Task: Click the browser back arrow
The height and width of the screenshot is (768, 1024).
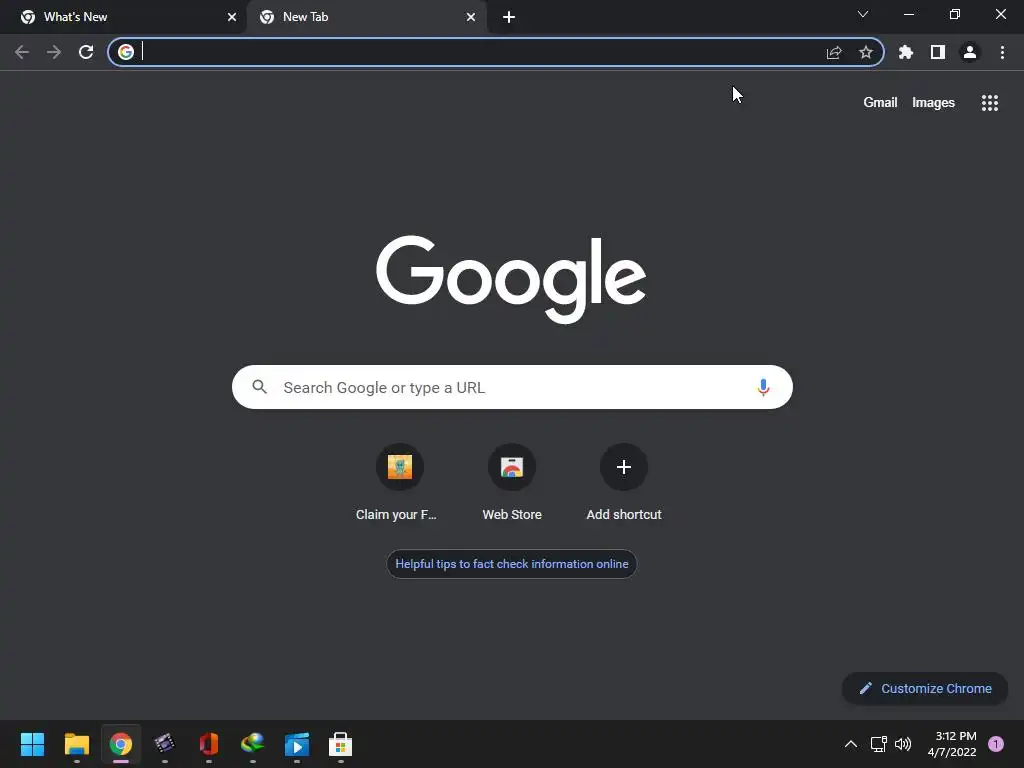Action: 22,52
